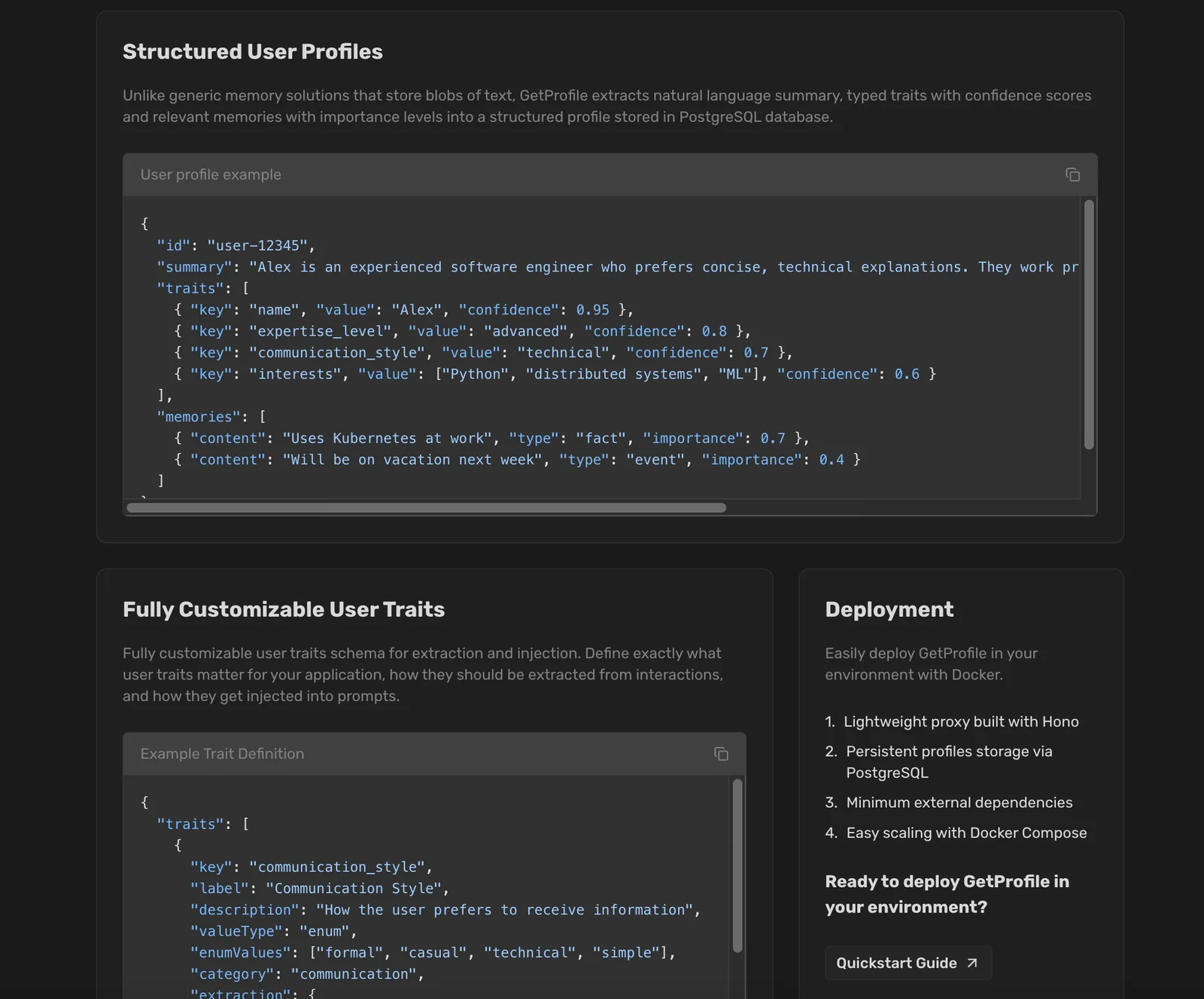Viewport: 1204px width, 999px height.
Task: Click the "valueType" line in trait definition
Action: (x=273, y=931)
